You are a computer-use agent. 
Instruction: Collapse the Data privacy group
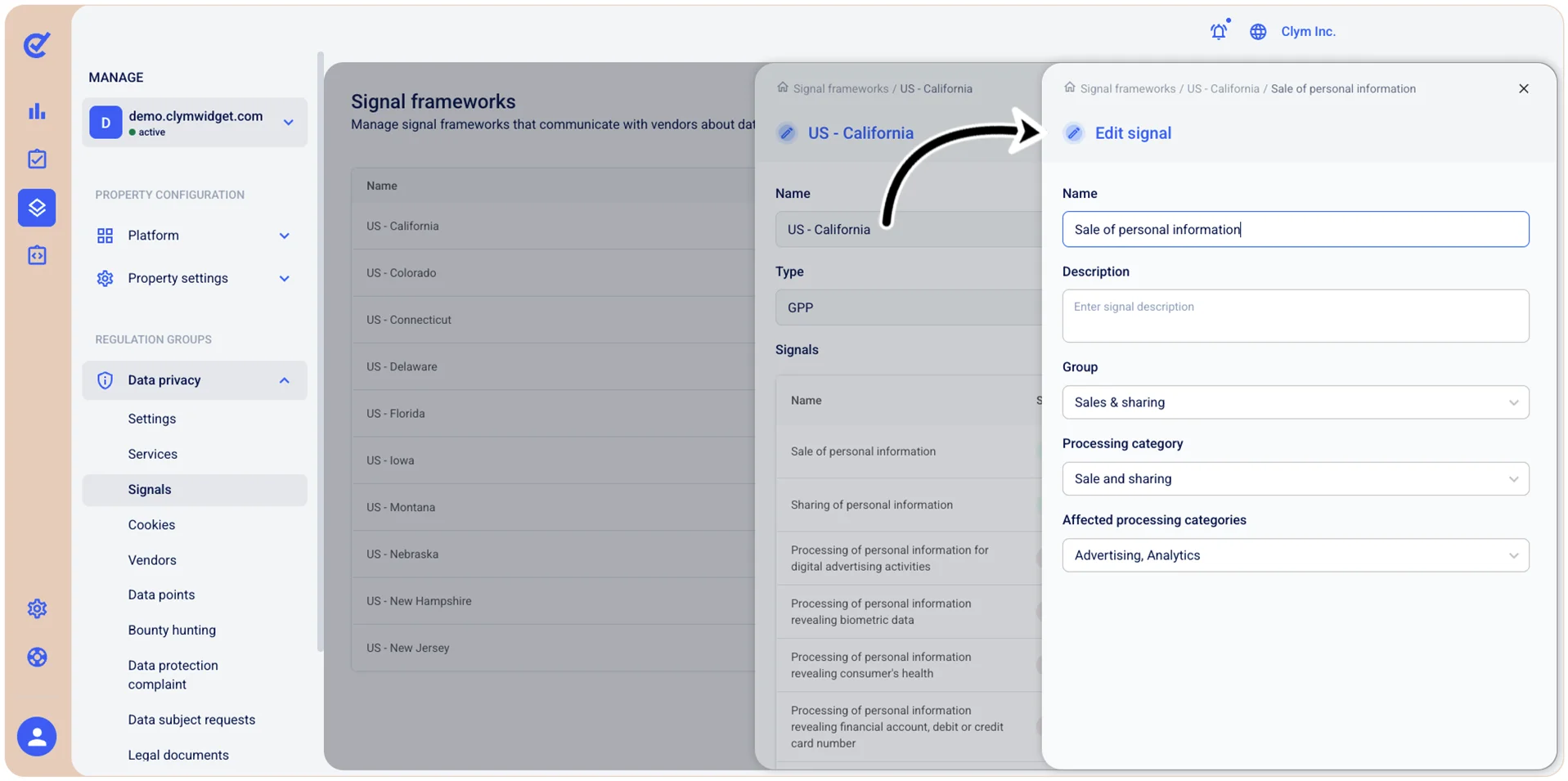195,380
